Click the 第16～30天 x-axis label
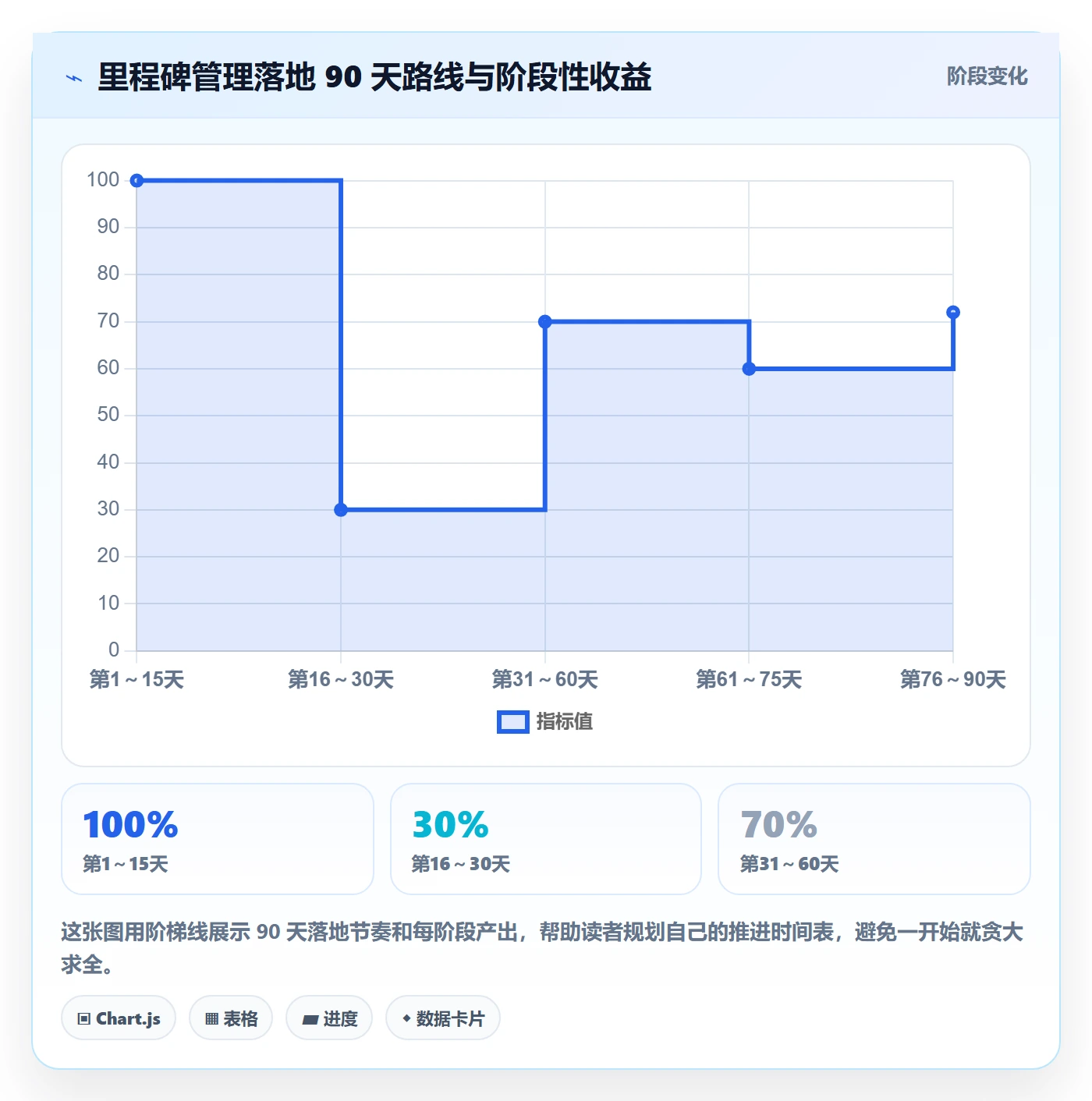Image resolution: width=1092 pixels, height=1101 pixels. pos(341,680)
